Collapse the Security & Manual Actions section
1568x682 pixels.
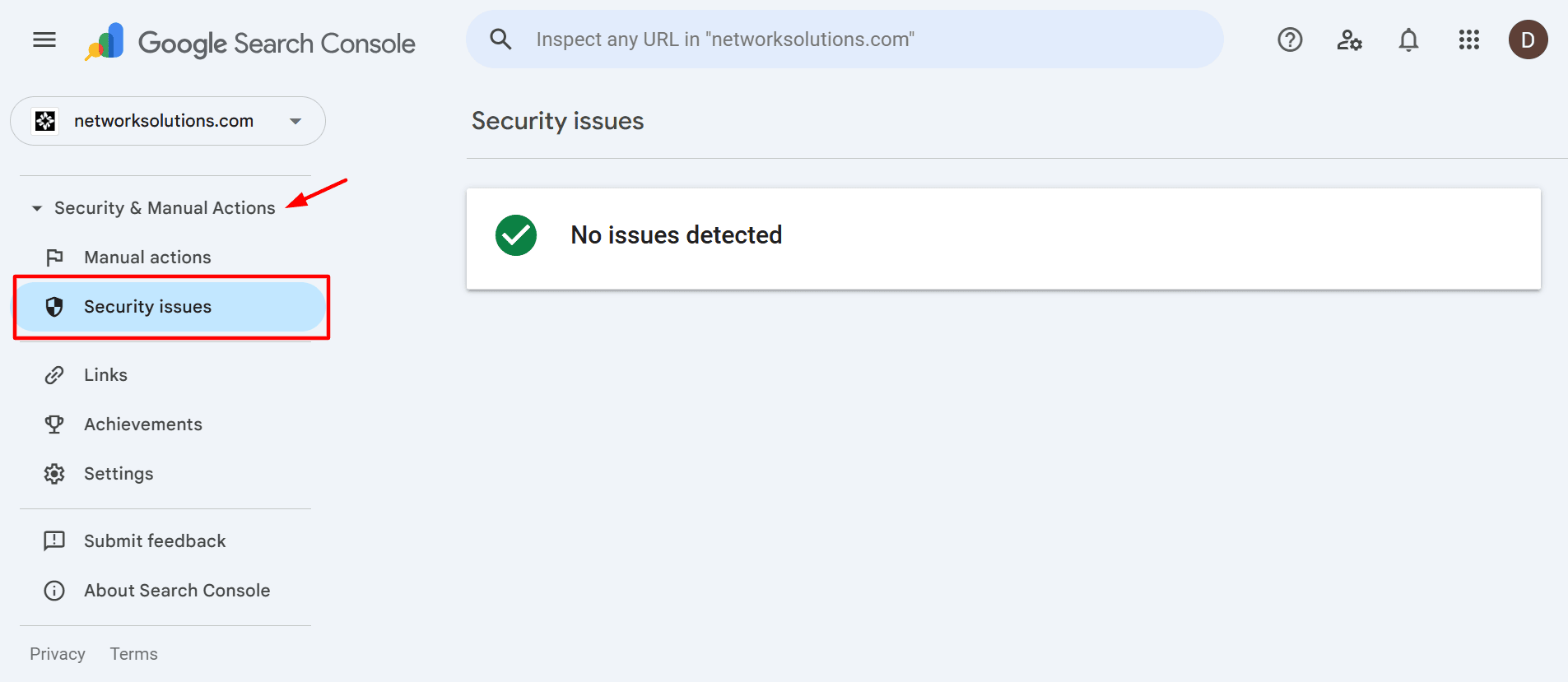point(36,207)
